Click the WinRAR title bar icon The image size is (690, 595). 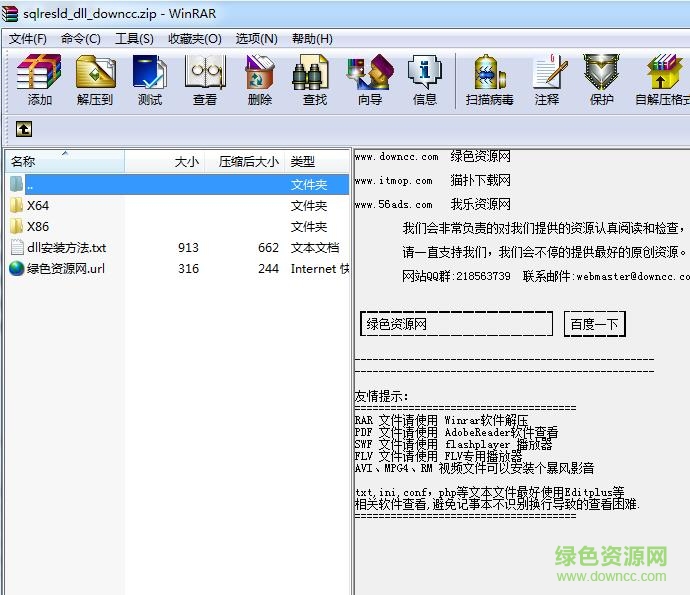point(10,13)
